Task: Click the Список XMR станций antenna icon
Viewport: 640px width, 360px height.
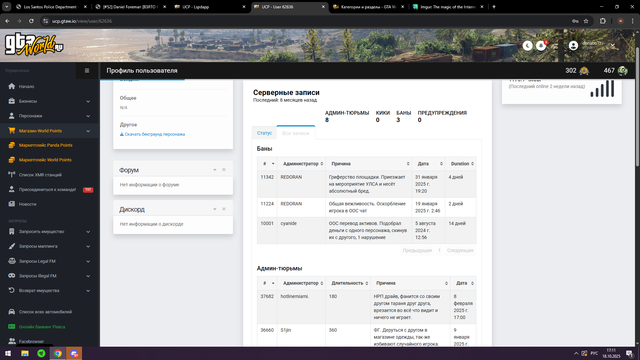Action: [11, 175]
